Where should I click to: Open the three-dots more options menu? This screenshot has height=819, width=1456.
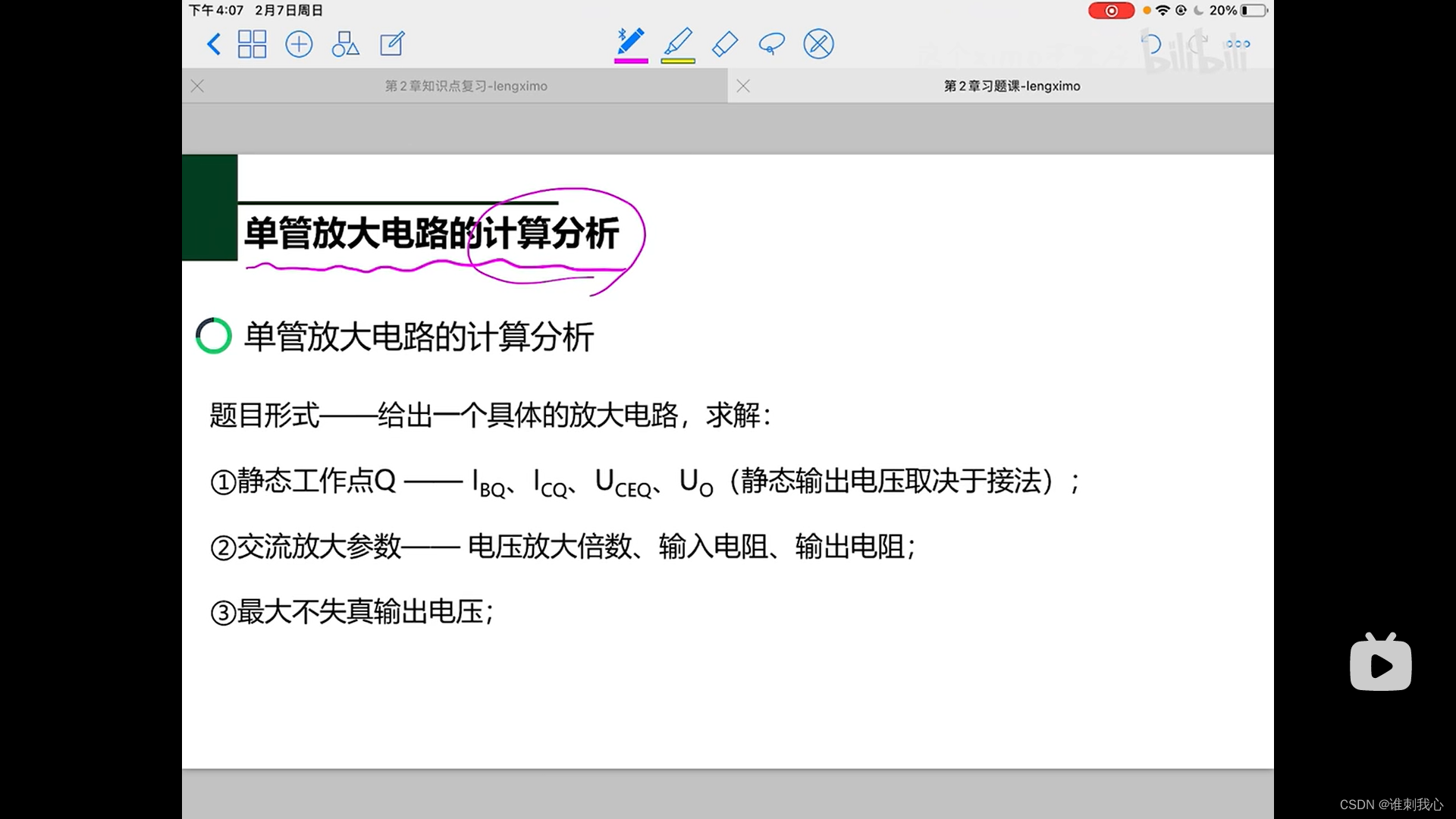coord(1238,44)
